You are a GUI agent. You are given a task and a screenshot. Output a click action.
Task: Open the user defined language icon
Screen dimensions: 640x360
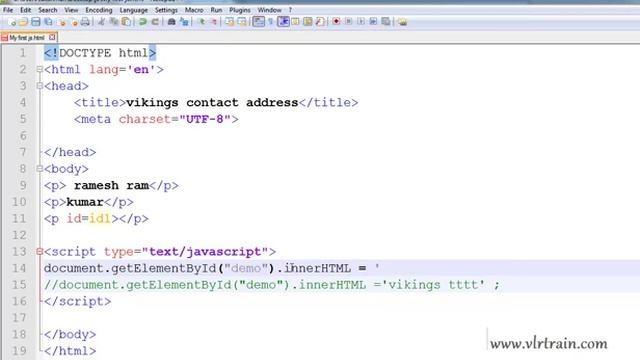click(295, 22)
